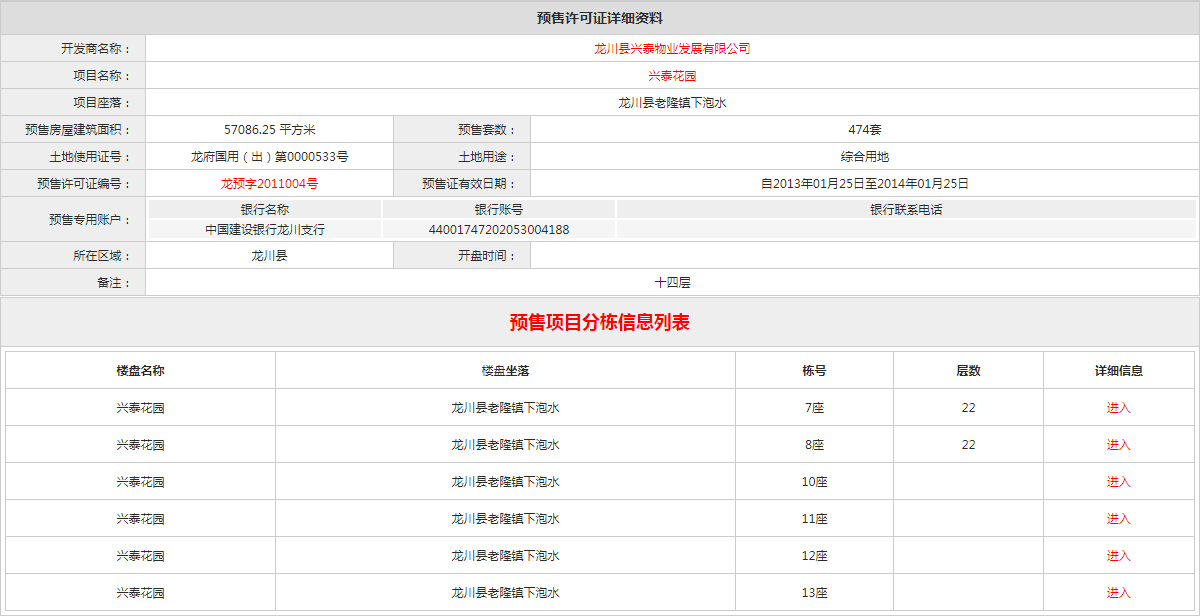Select the 栋号 column header

point(814,370)
